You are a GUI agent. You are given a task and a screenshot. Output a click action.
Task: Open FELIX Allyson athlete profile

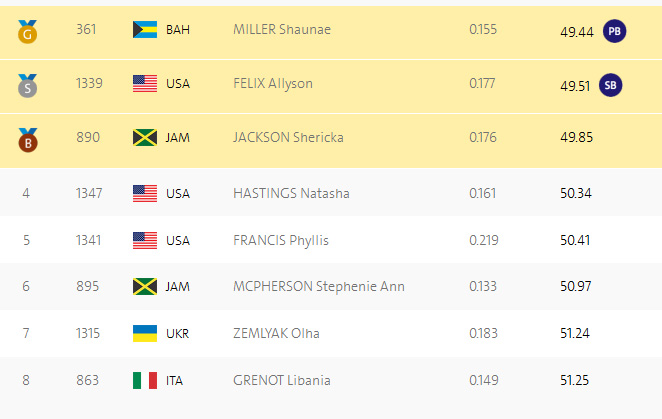(x=272, y=84)
